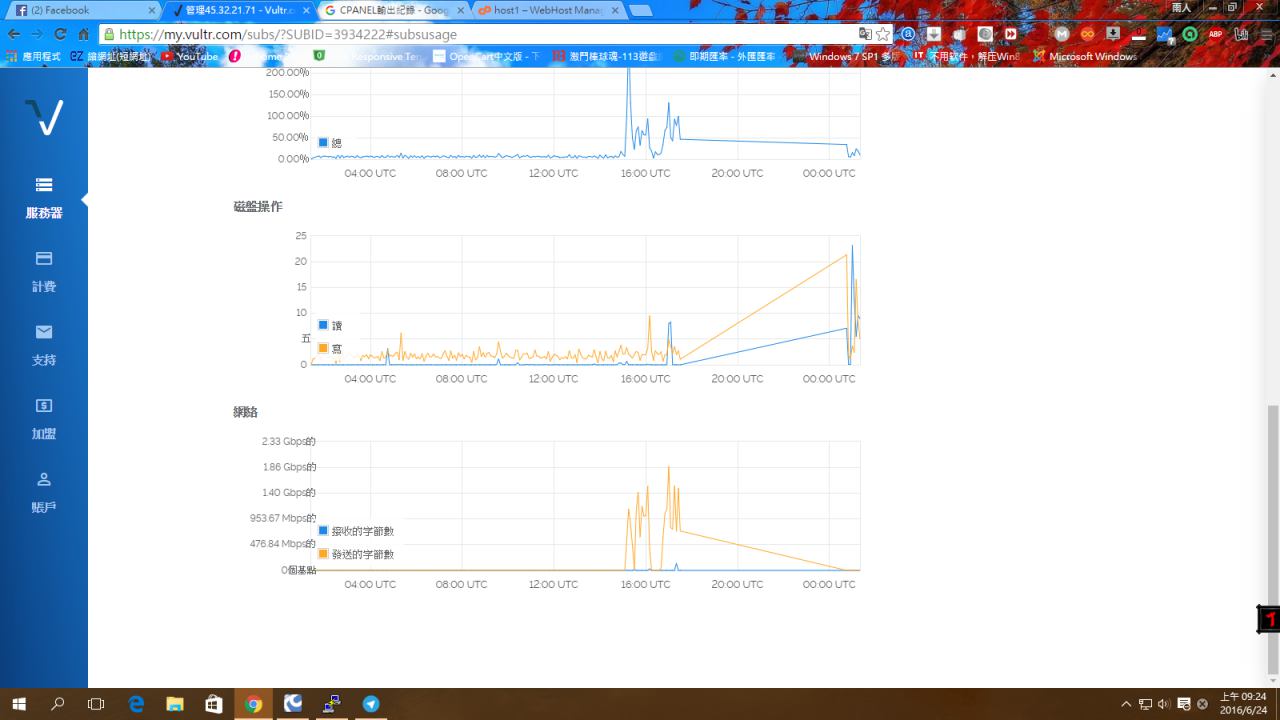Open the Microsoft Windows bookmark
Image resolution: width=1280 pixels, height=720 pixels.
[x=1085, y=57]
